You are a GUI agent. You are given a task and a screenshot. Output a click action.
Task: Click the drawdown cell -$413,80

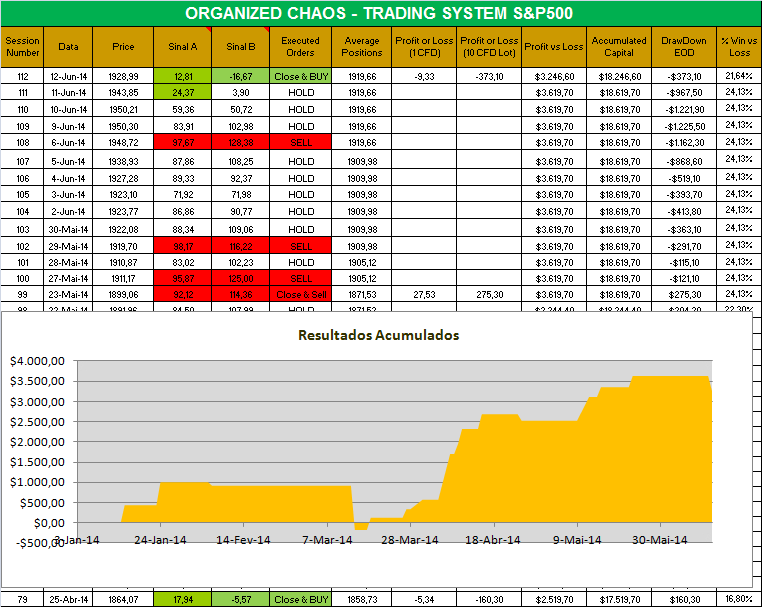[x=684, y=211]
